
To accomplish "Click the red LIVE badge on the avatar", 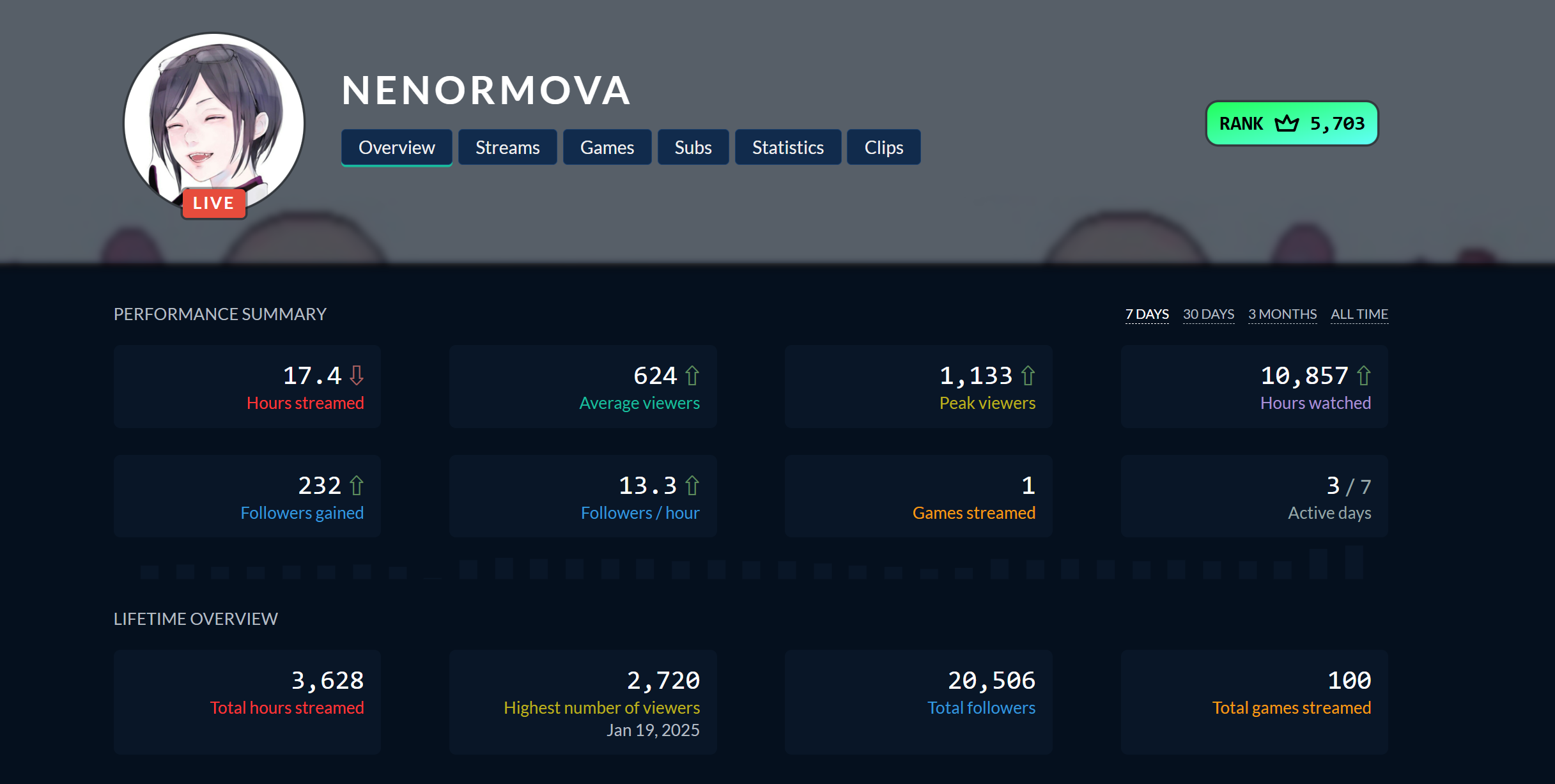I will point(213,203).
